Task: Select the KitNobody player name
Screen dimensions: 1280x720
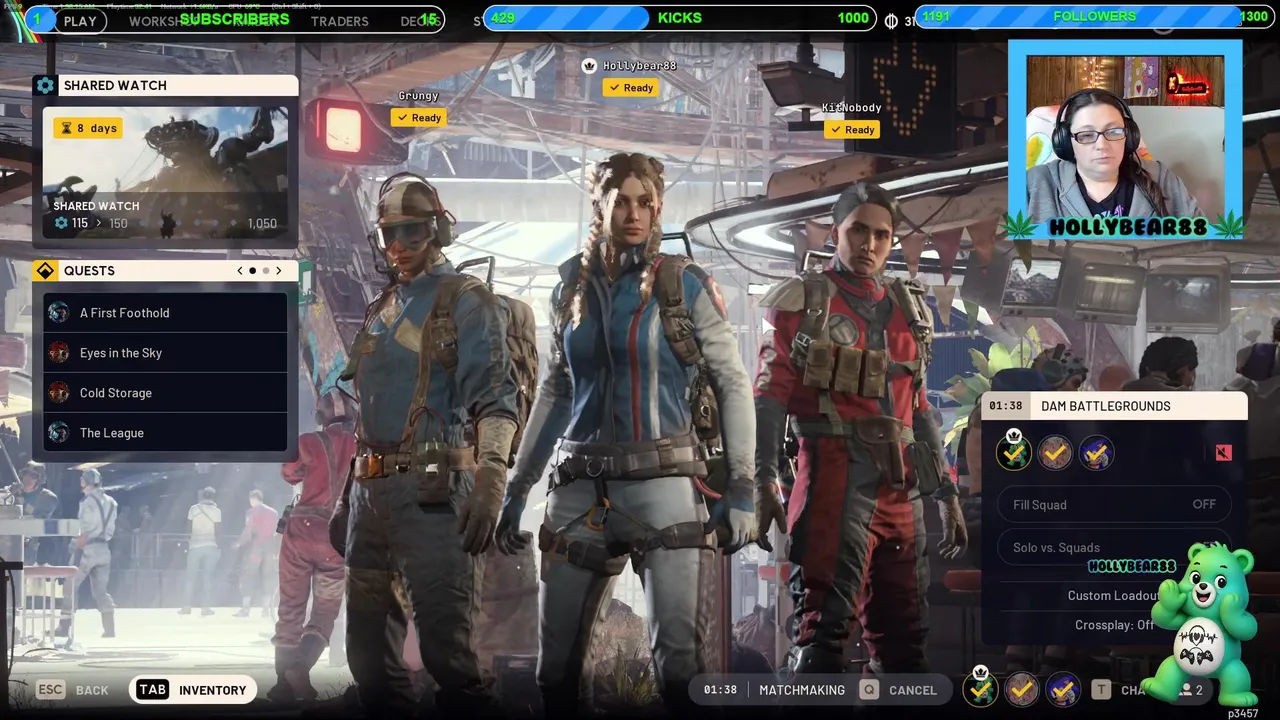Action: [852, 108]
